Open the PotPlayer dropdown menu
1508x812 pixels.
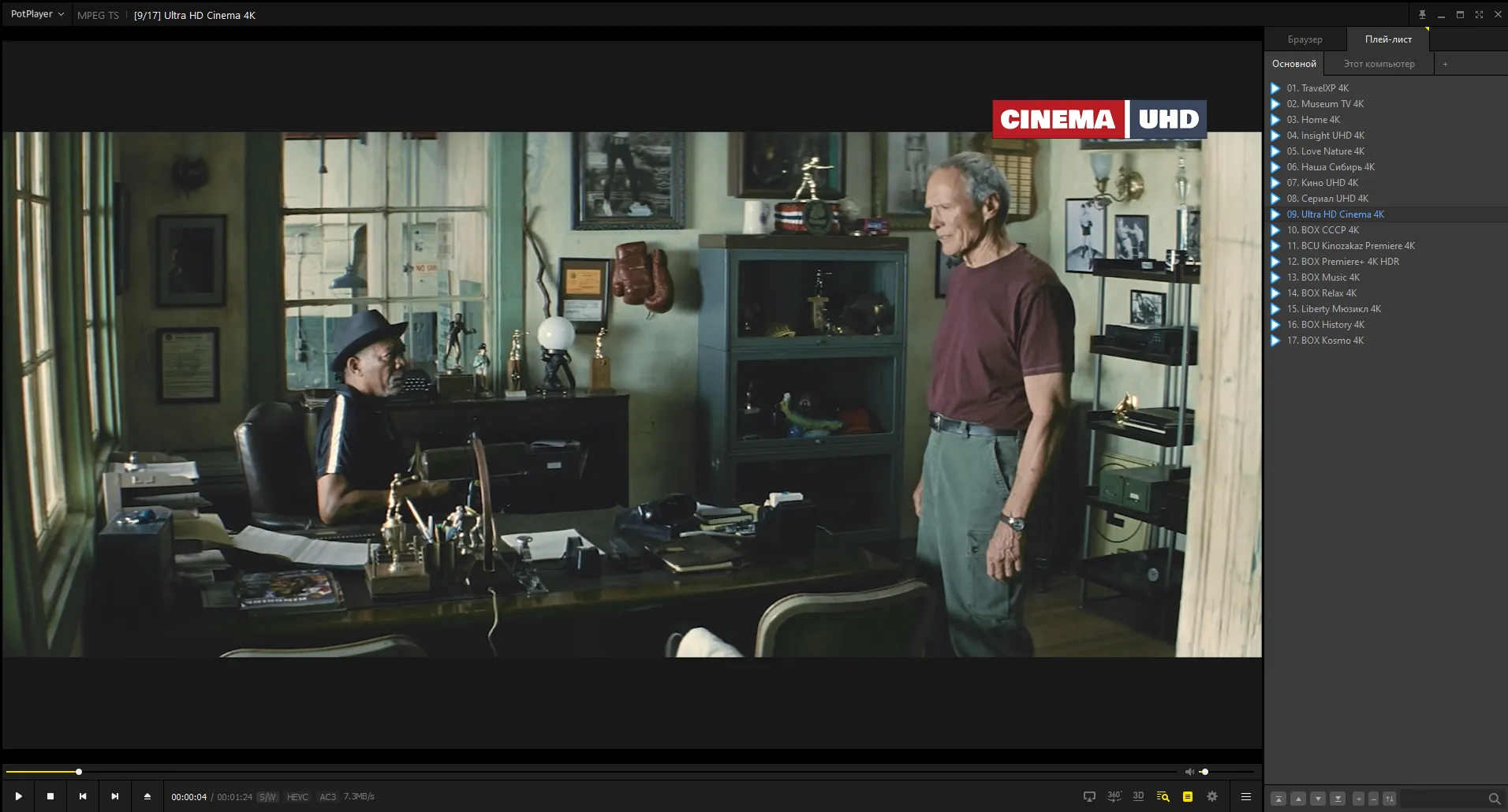[37, 14]
